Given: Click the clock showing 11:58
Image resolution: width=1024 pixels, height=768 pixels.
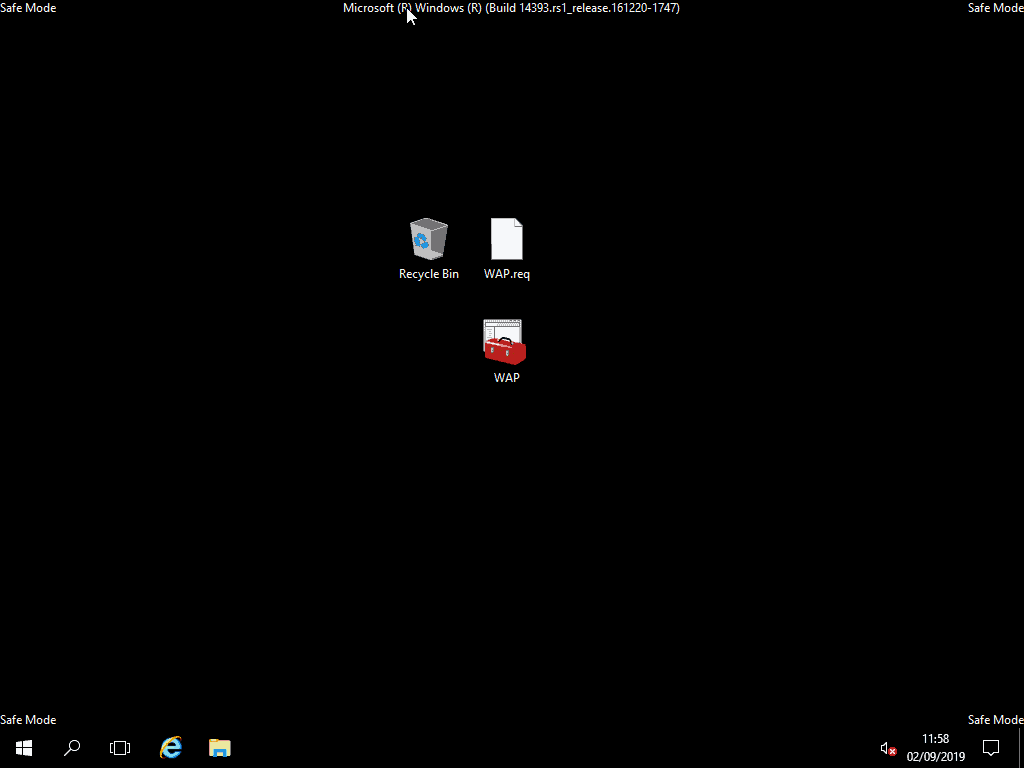Looking at the screenshot, I should 935,738.
